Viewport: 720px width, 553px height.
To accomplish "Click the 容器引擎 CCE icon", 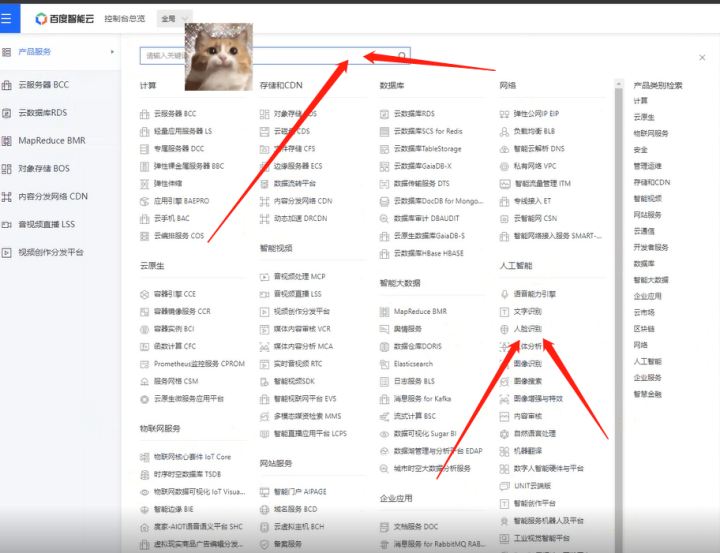I will tap(144, 294).
